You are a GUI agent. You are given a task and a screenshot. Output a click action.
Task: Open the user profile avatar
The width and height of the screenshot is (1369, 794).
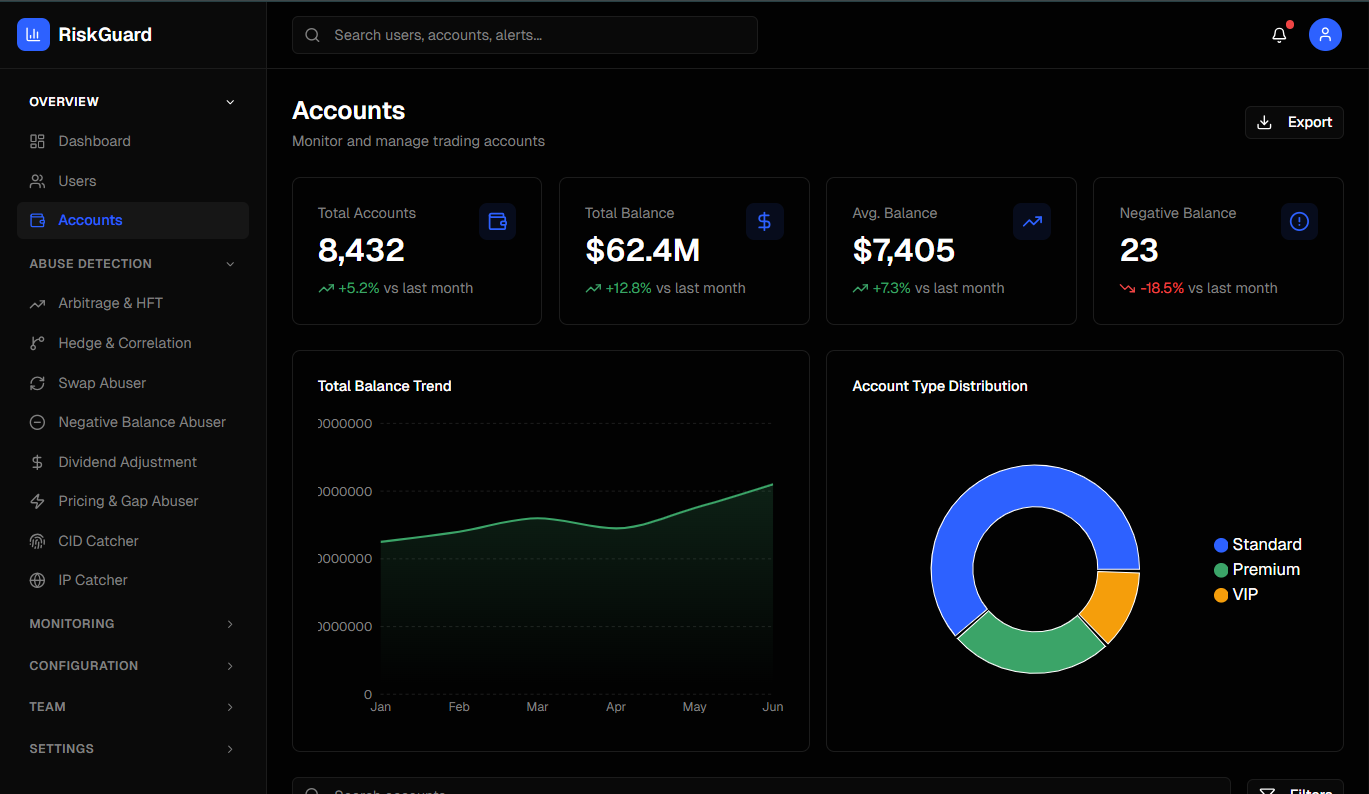coord(1325,35)
